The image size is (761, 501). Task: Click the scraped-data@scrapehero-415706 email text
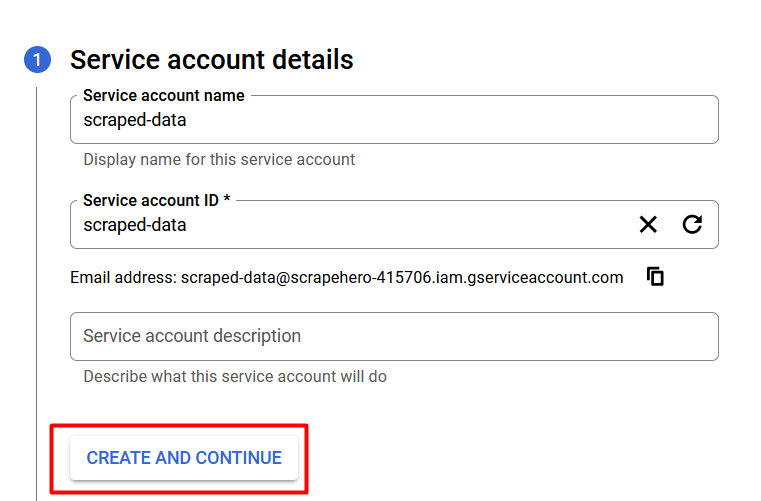point(402,278)
